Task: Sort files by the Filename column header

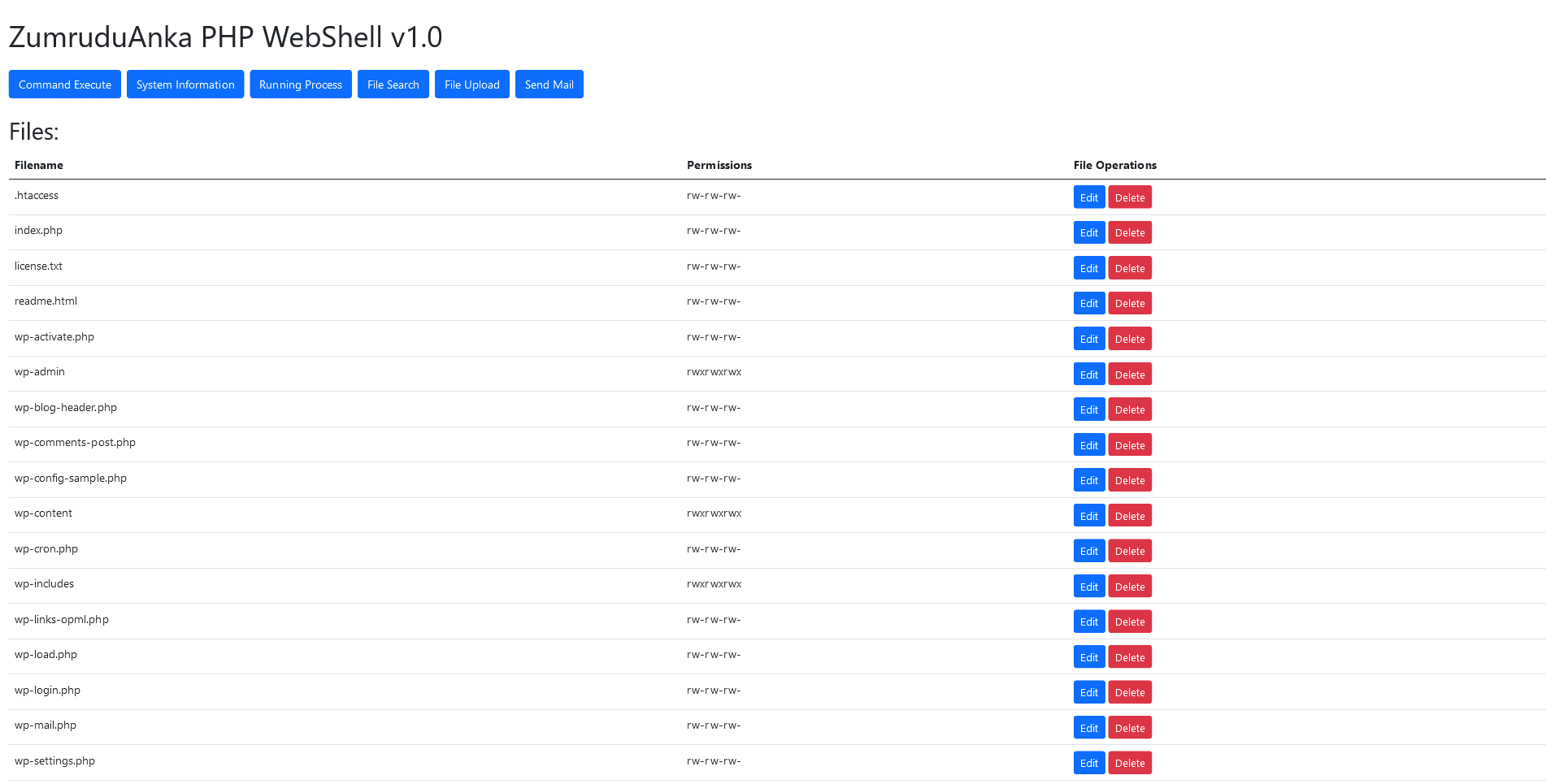Action: 39,165
